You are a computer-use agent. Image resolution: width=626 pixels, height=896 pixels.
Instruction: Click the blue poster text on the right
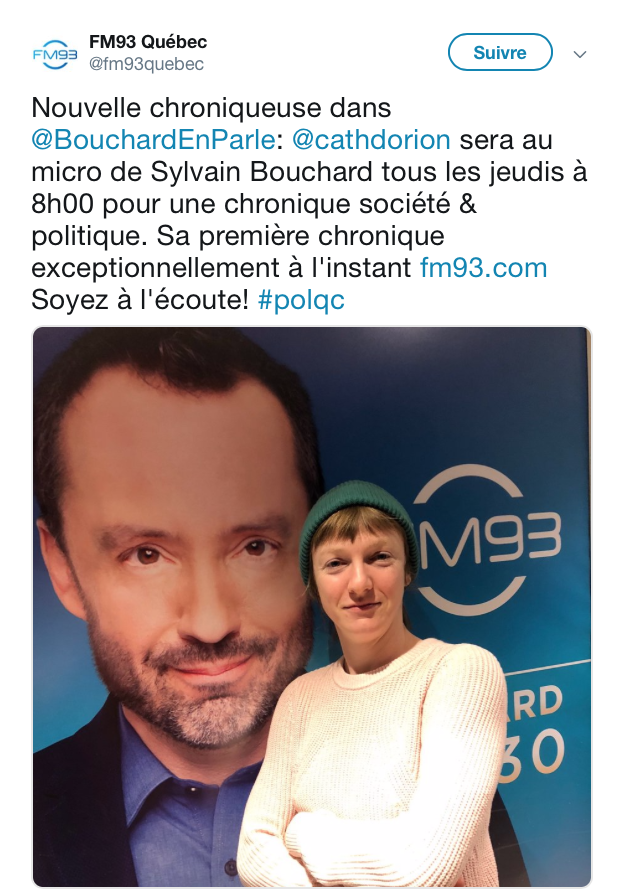[x=532, y=731]
